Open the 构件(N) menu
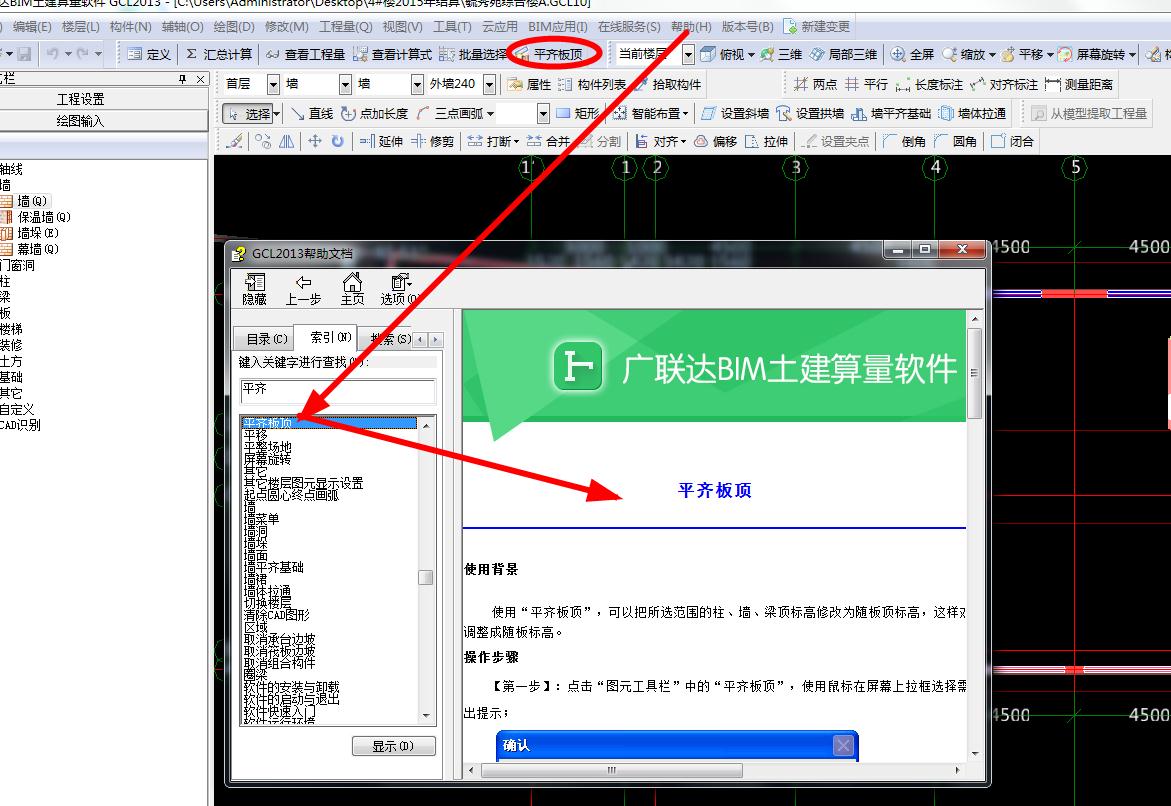The width and height of the screenshot is (1171, 806). (131, 27)
